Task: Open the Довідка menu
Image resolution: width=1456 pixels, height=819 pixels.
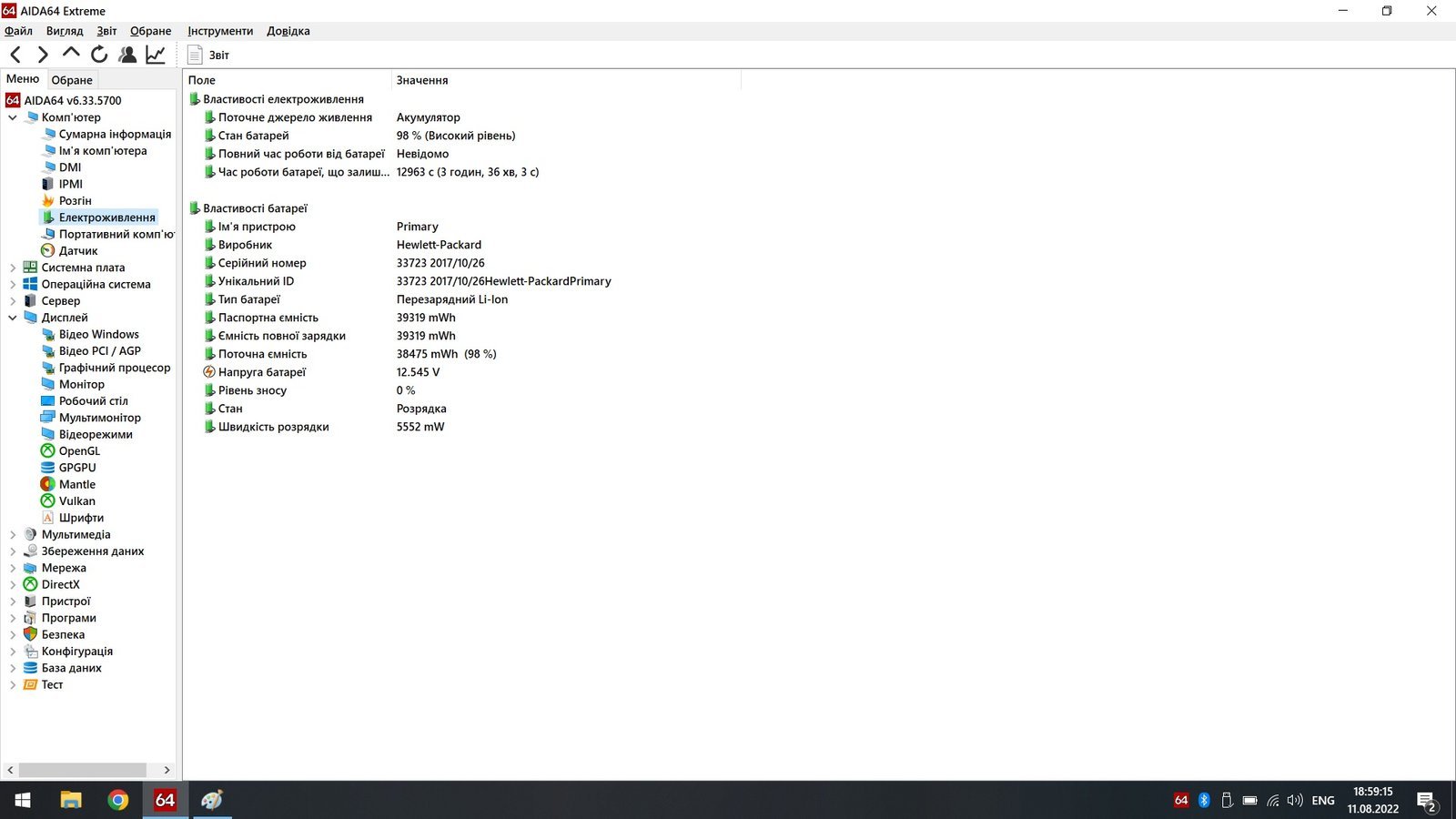Action: [288, 31]
